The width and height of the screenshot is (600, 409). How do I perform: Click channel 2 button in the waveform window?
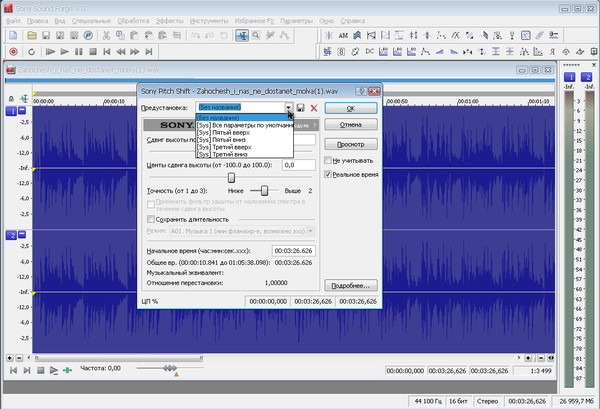pos(11,235)
